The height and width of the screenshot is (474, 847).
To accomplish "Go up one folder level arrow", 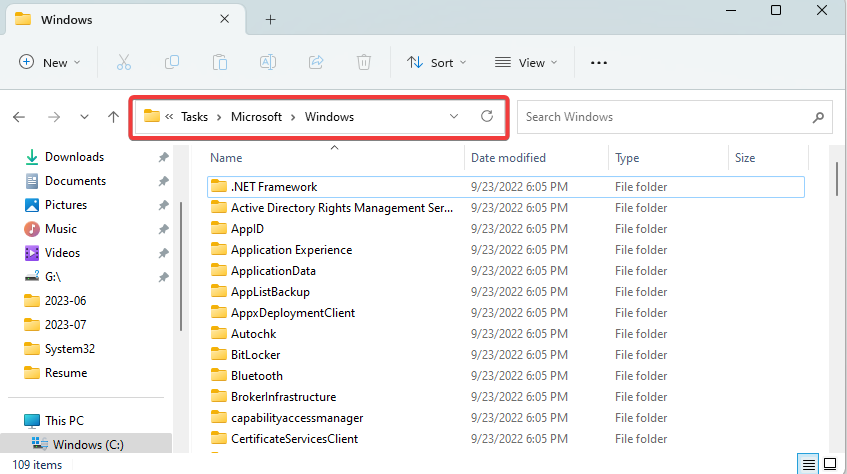I will (113, 117).
